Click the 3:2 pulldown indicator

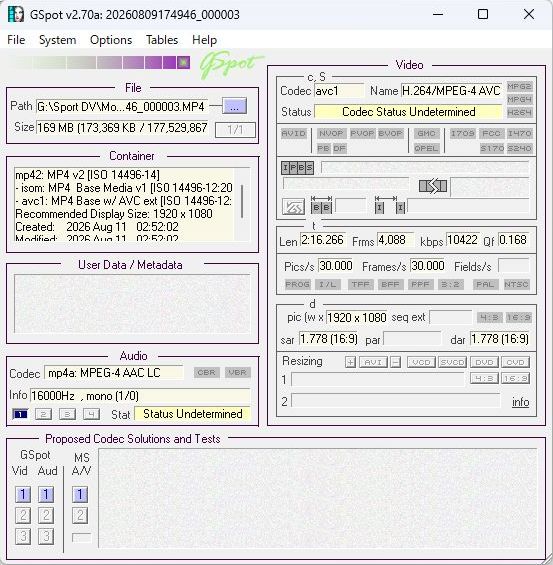click(x=450, y=284)
